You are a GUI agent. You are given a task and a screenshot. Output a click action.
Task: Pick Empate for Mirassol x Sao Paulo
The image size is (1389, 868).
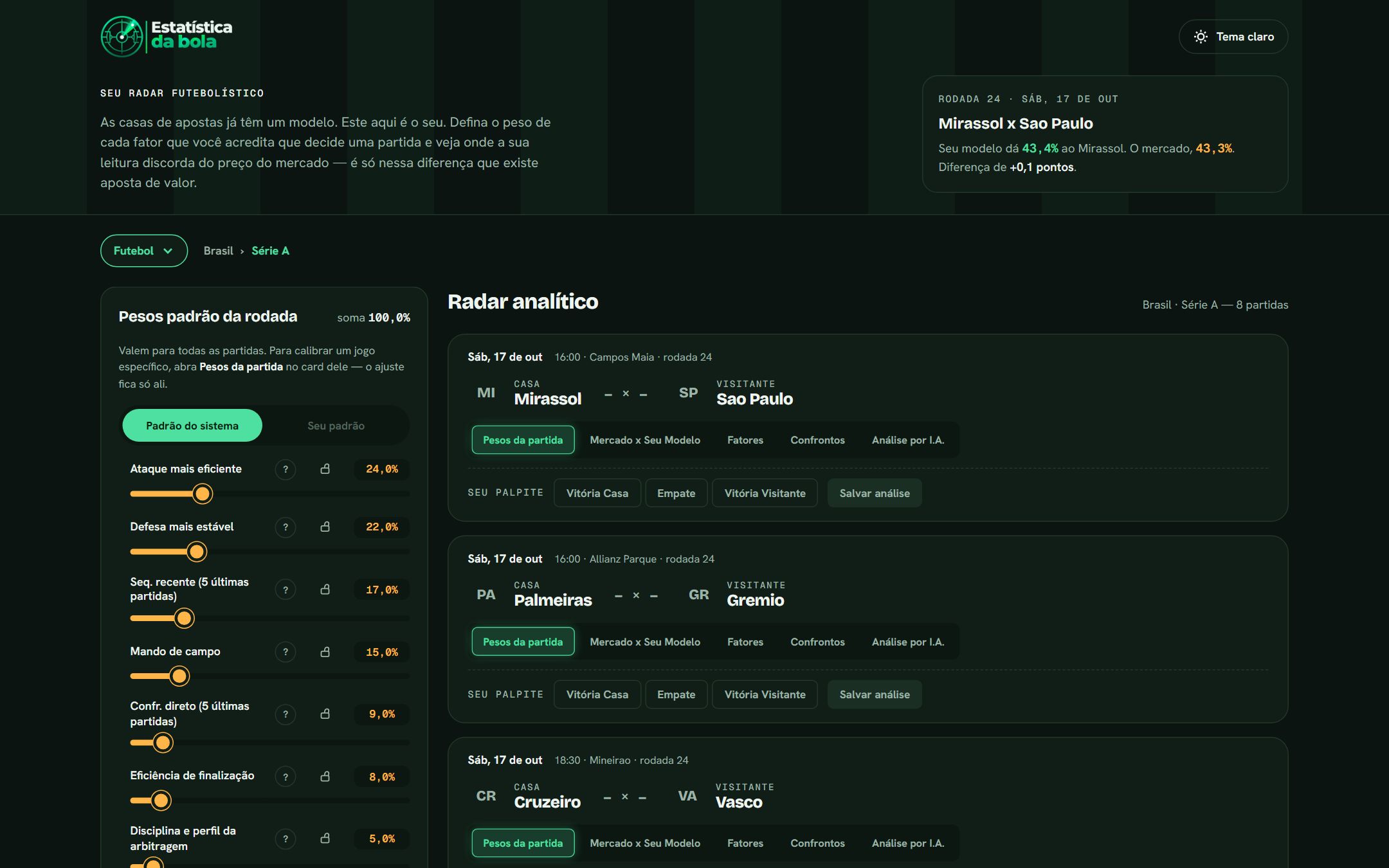coord(676,493)
